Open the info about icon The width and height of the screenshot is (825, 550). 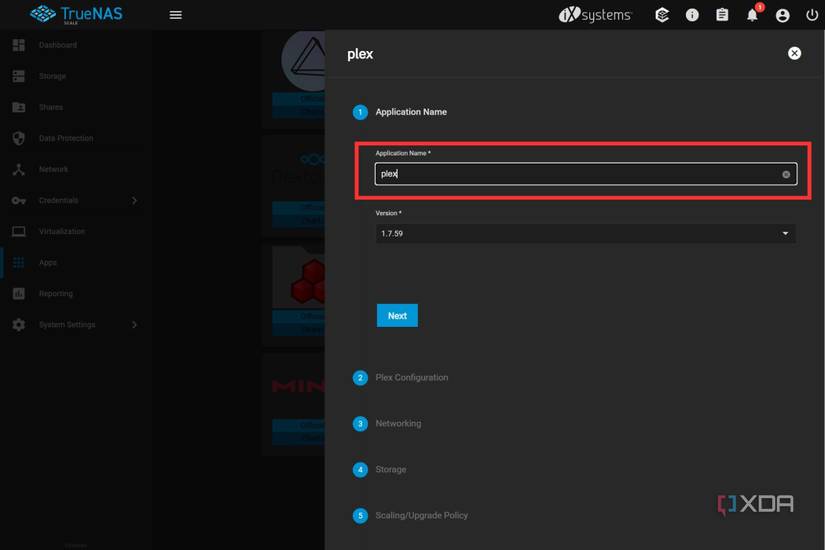692,15
